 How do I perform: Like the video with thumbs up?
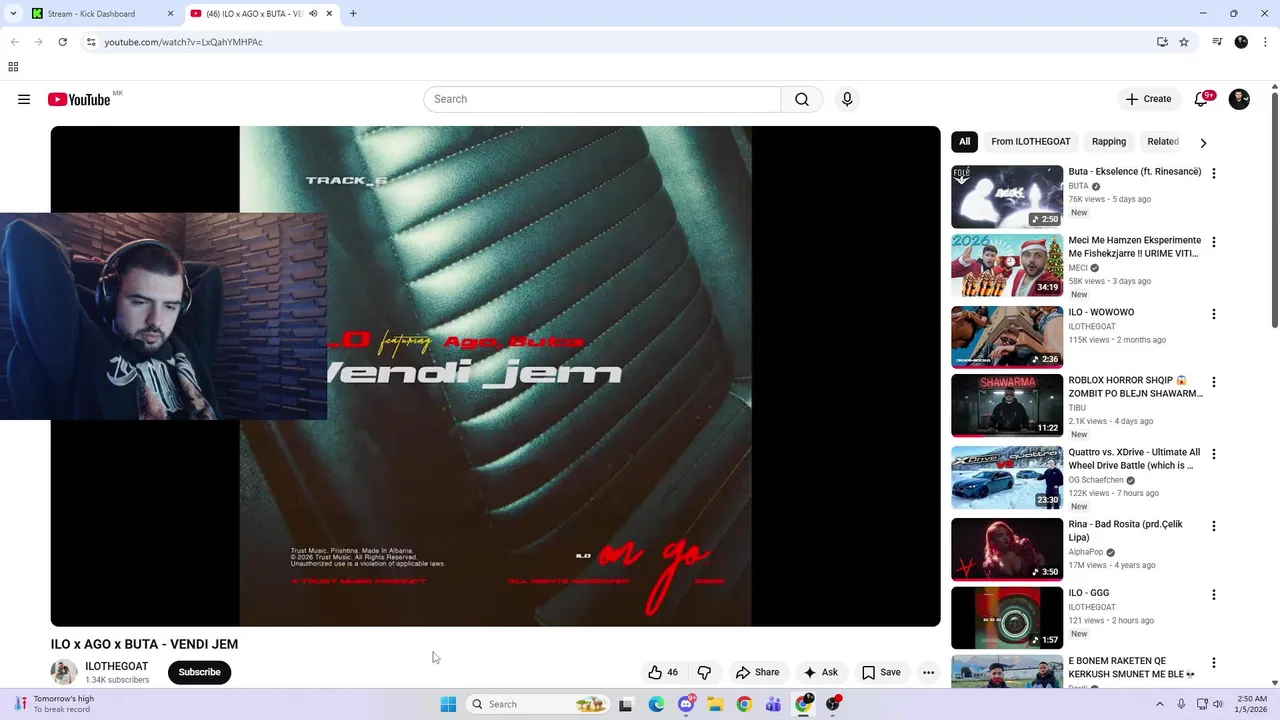click(x=663, y=672)
